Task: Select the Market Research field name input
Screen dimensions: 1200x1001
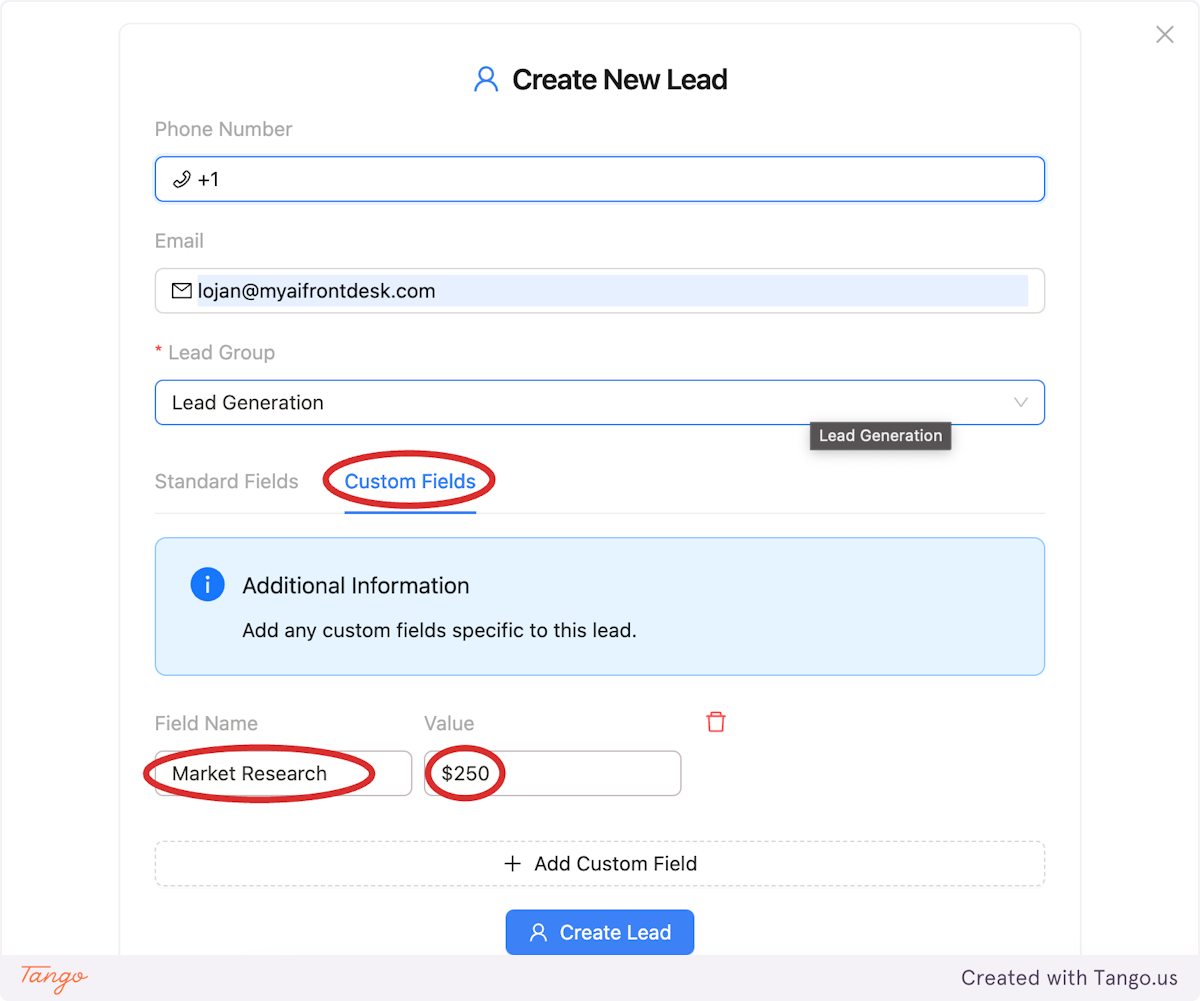Action: point(280,773)
